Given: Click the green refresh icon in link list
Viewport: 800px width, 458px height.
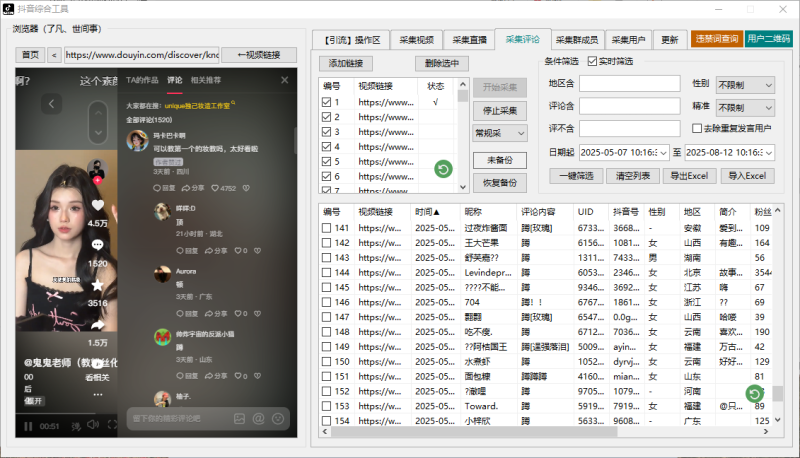Looking at the screenshot, I should [x=443, y=170].
